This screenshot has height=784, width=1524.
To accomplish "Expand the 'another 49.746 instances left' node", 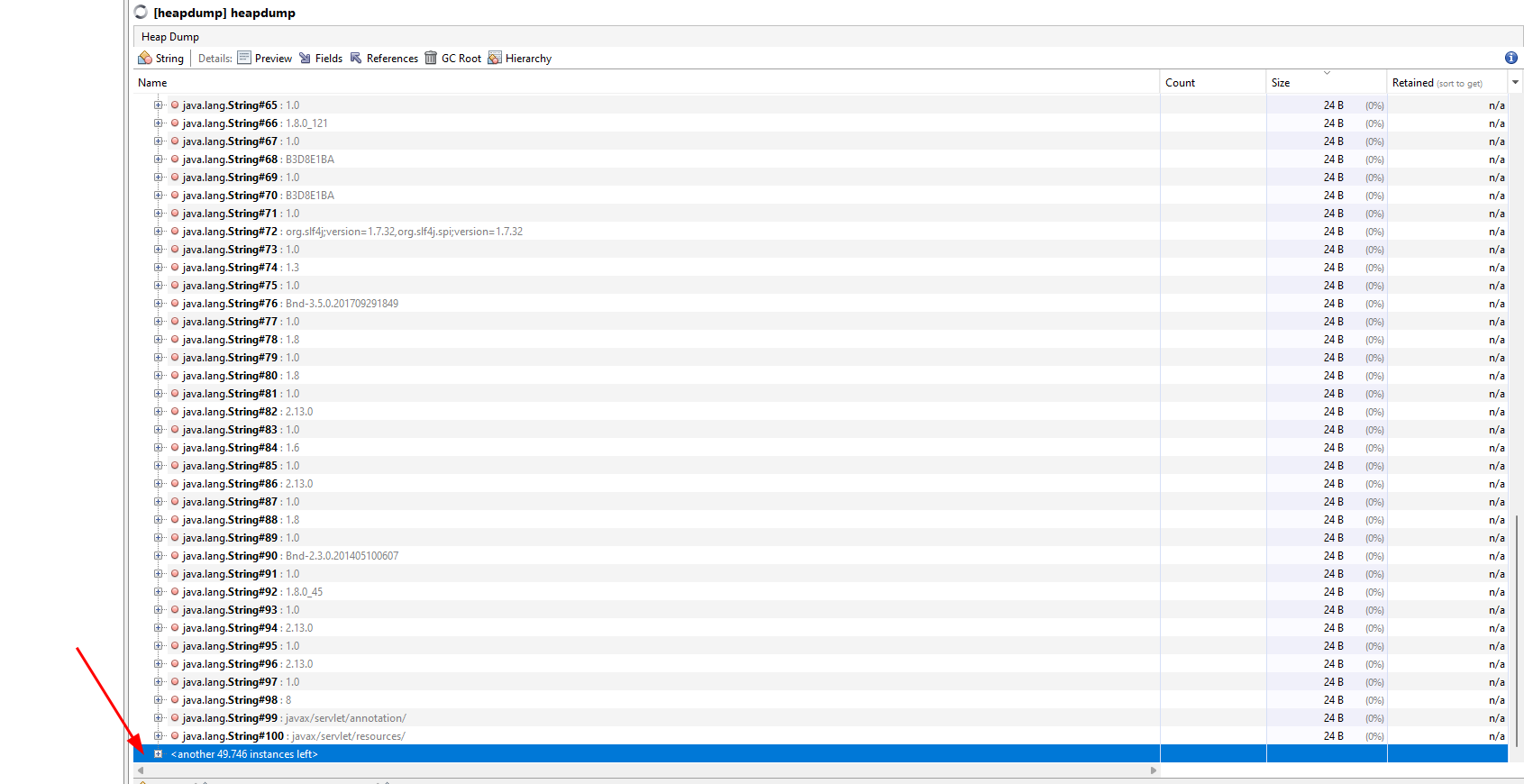I will 158,754.
